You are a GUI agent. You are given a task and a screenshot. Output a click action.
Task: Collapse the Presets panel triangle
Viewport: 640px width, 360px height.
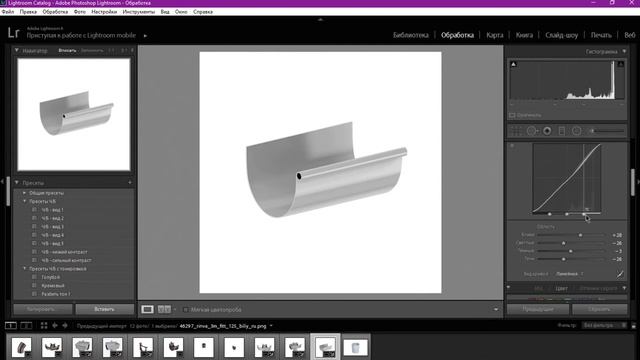click(x=17, y=182)
